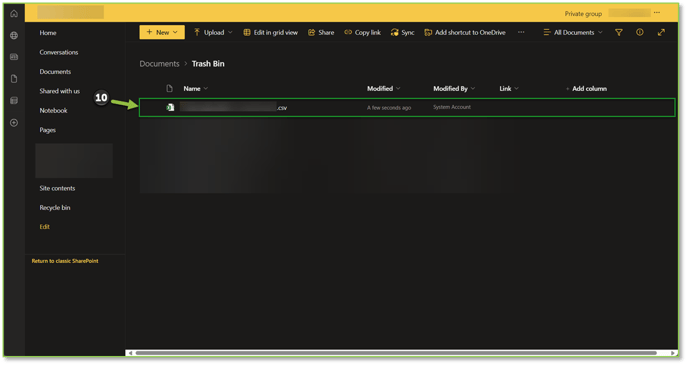Click Edit in grid view
The height and width of the screenshot is (365, 687).
coord(271,32)
